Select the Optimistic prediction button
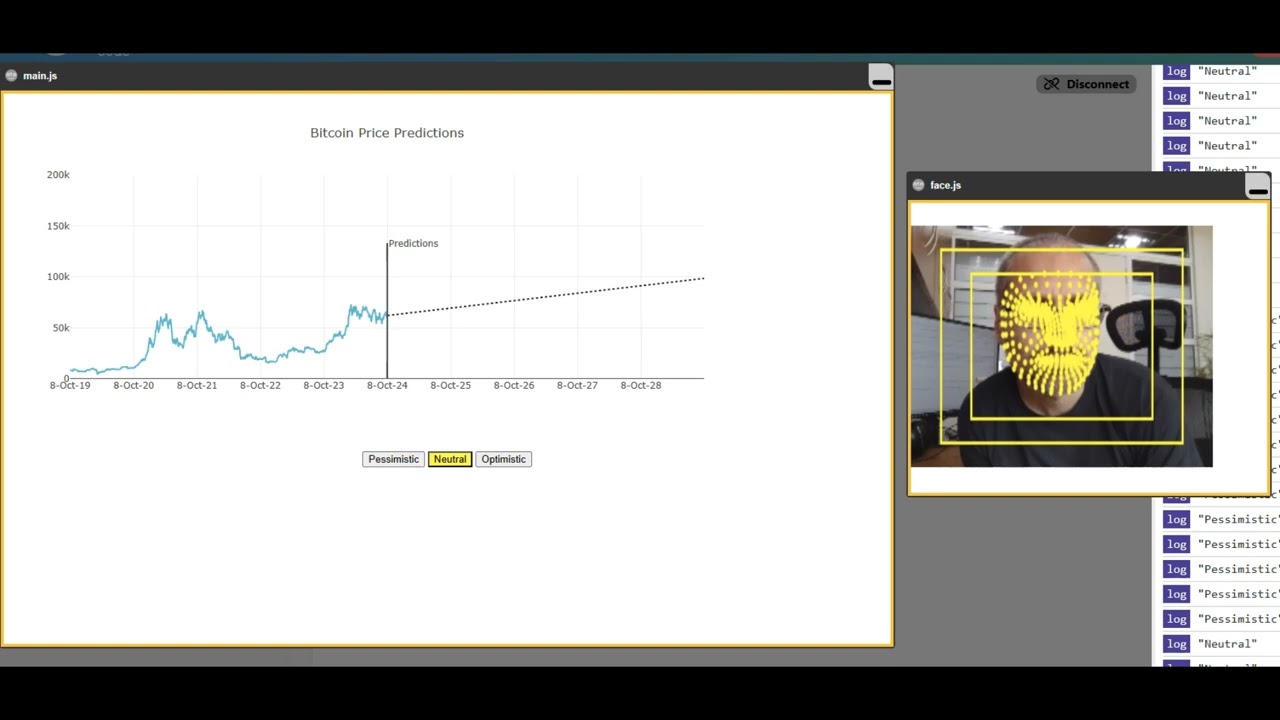The height and width of the screenshot is (720, 1280). (503, 459)
